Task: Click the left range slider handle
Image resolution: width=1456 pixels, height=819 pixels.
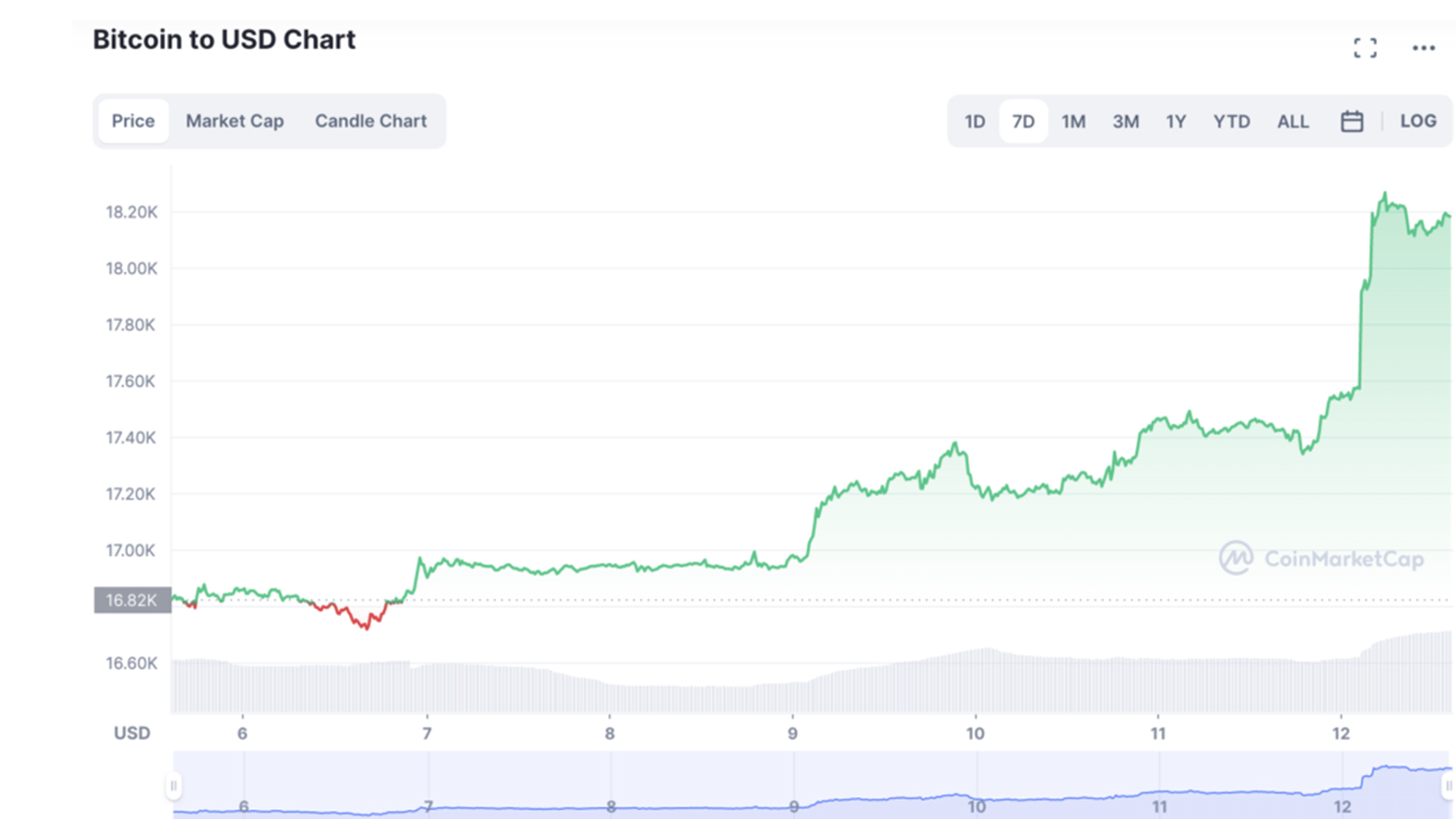Action: click(x=174, y=786)
